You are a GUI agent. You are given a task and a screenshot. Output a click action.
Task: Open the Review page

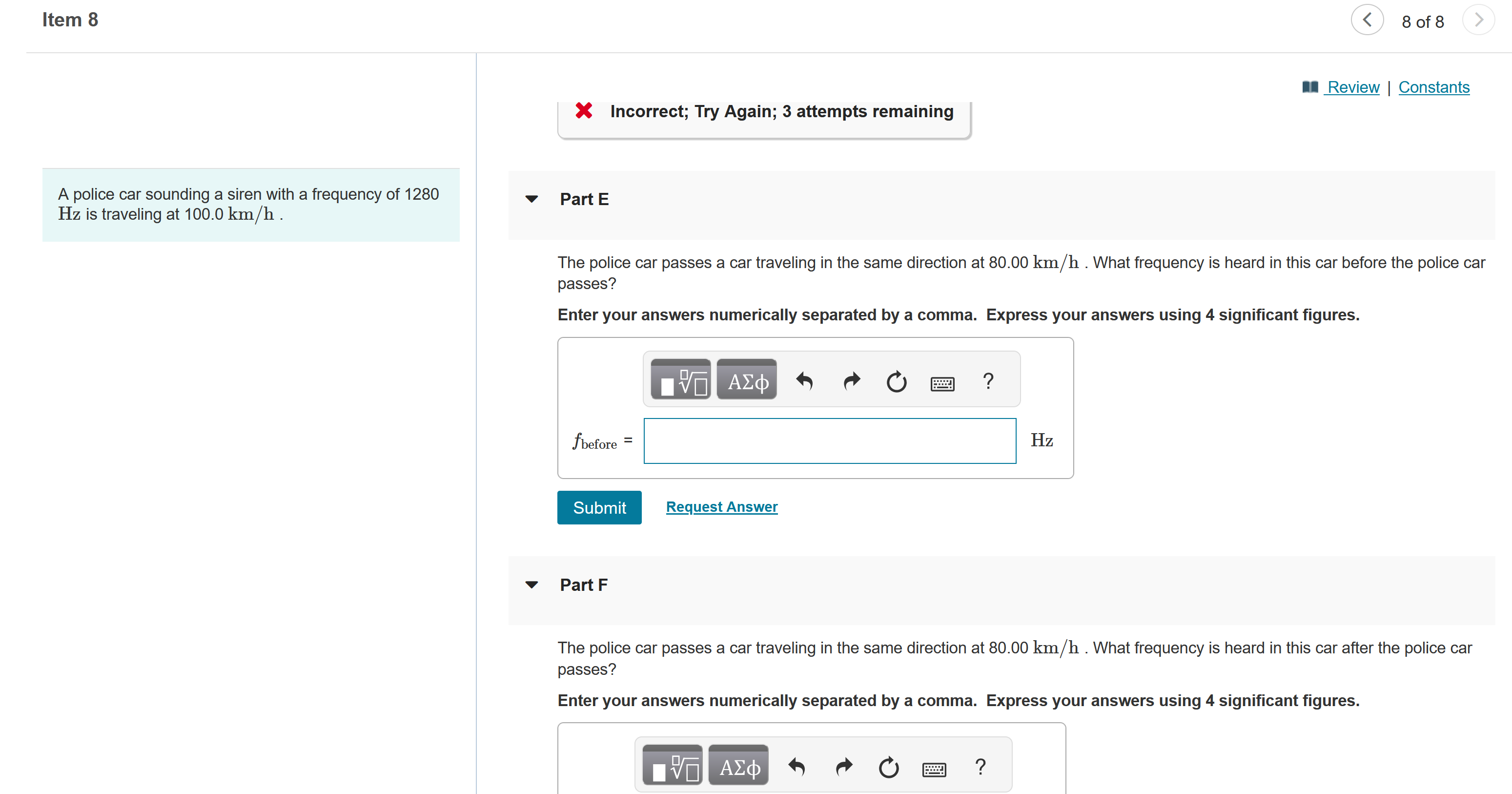pyautogui.click(x=1353, y=87)
